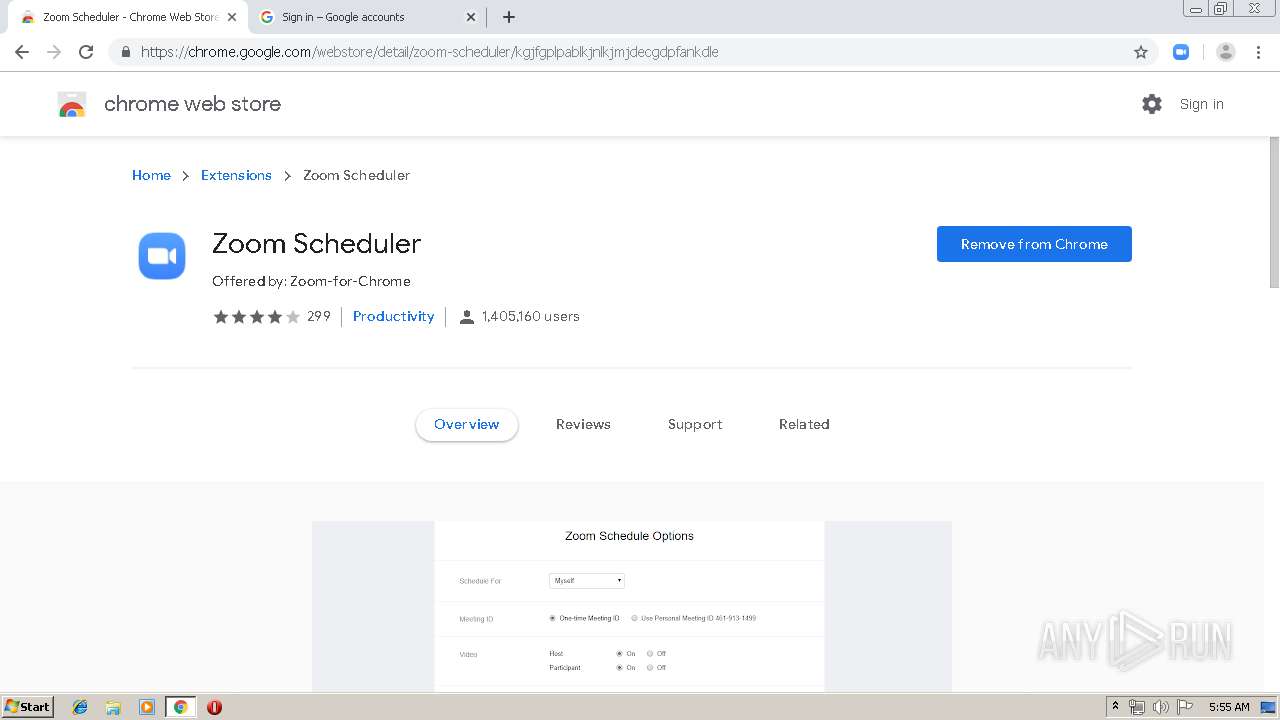1280x720 pixels.
Task: Reload the current page
Action: [86, 52]
